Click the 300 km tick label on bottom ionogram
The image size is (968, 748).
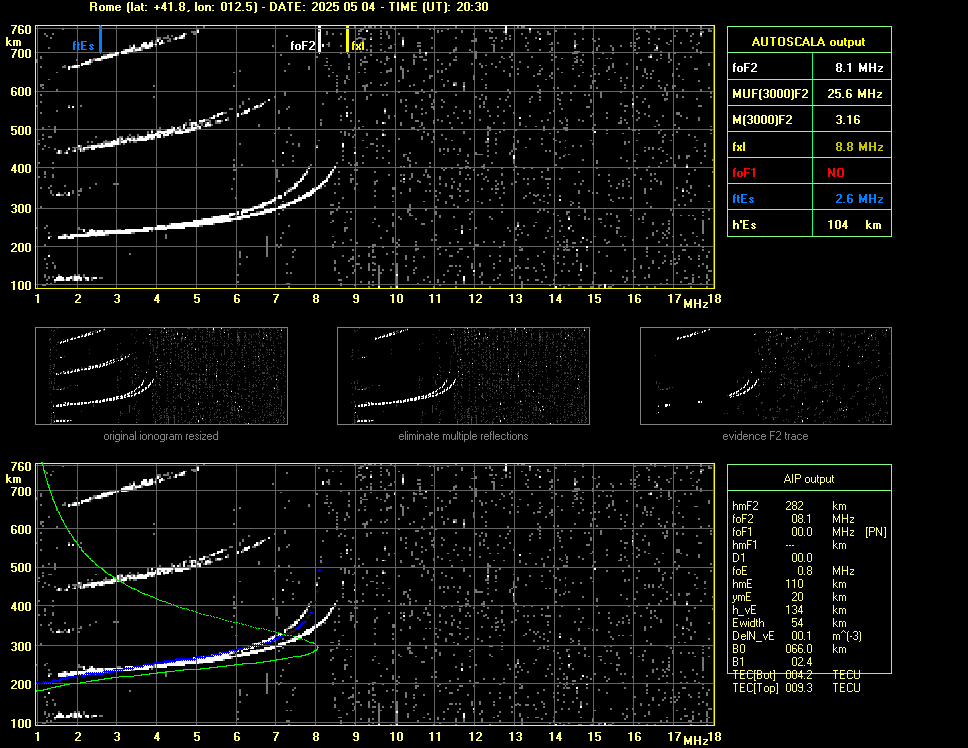pos(21,646)
